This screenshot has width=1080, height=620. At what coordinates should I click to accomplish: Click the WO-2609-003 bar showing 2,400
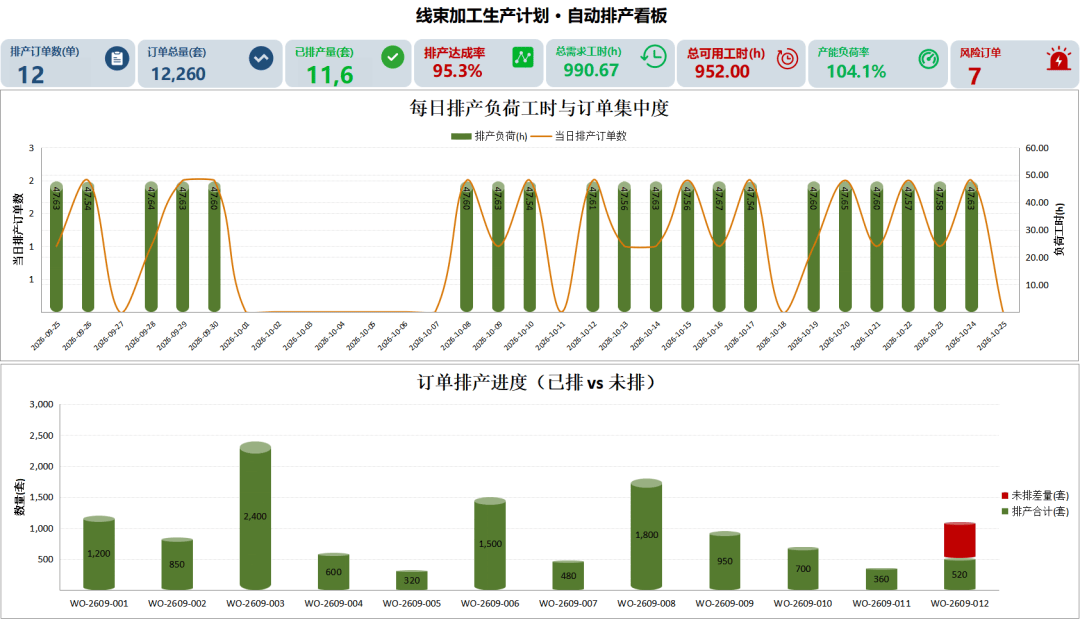point(256,516)
